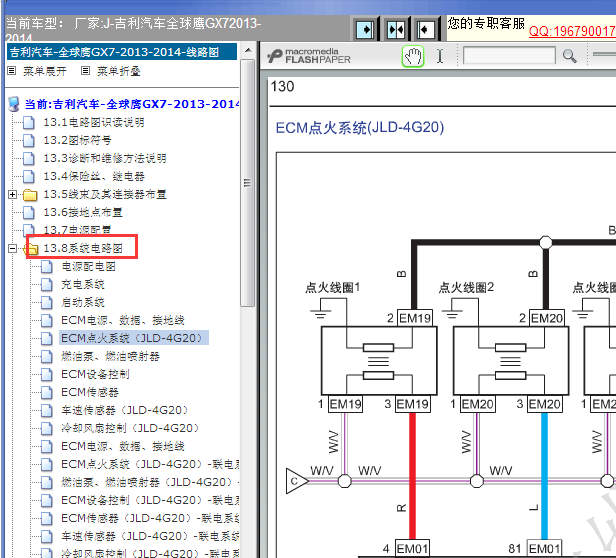Click the page icon next to 充电系统
Viewport: 616px width, 558px height.
click(47, 285)
